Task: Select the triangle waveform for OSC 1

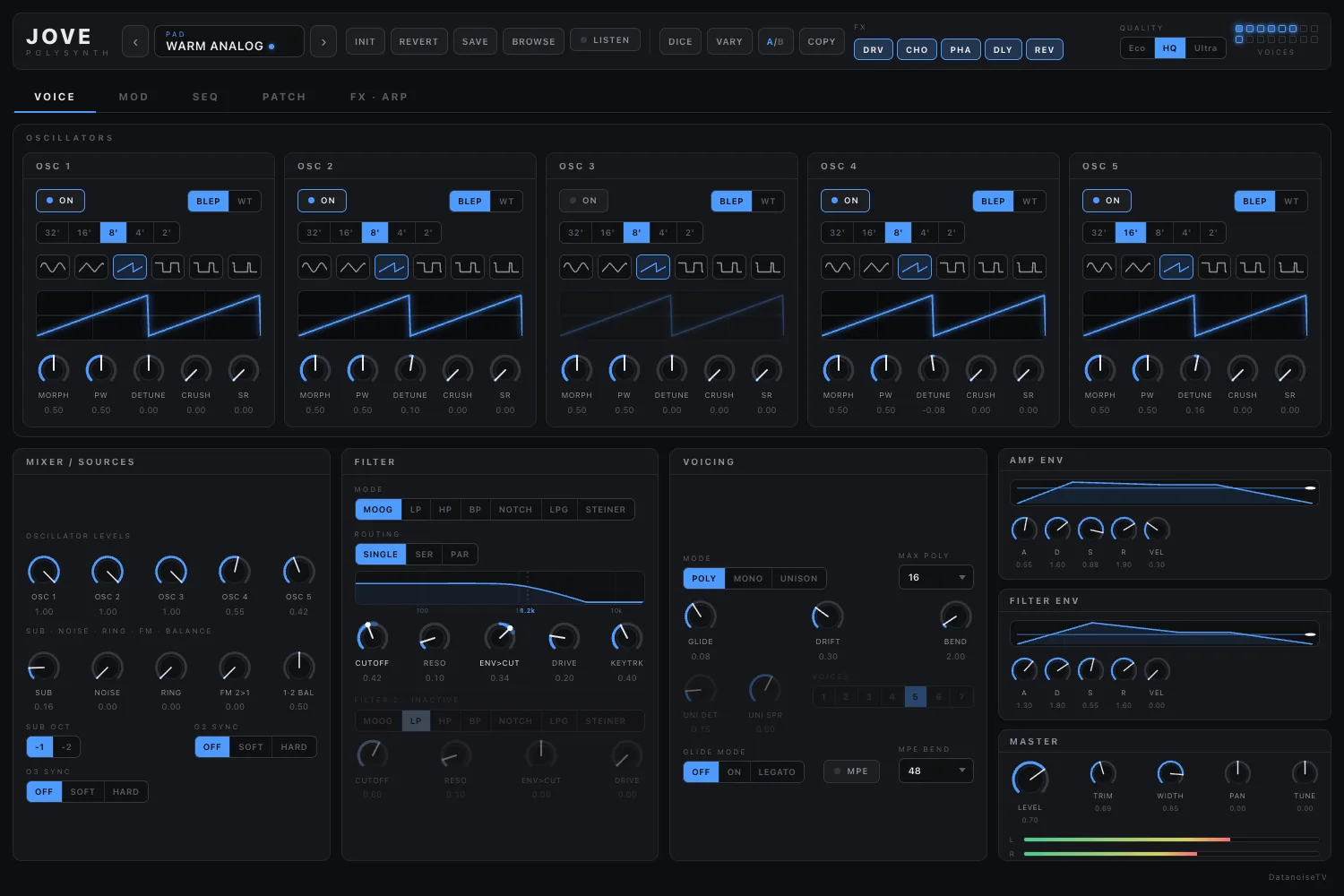Action: click(91, 267)
